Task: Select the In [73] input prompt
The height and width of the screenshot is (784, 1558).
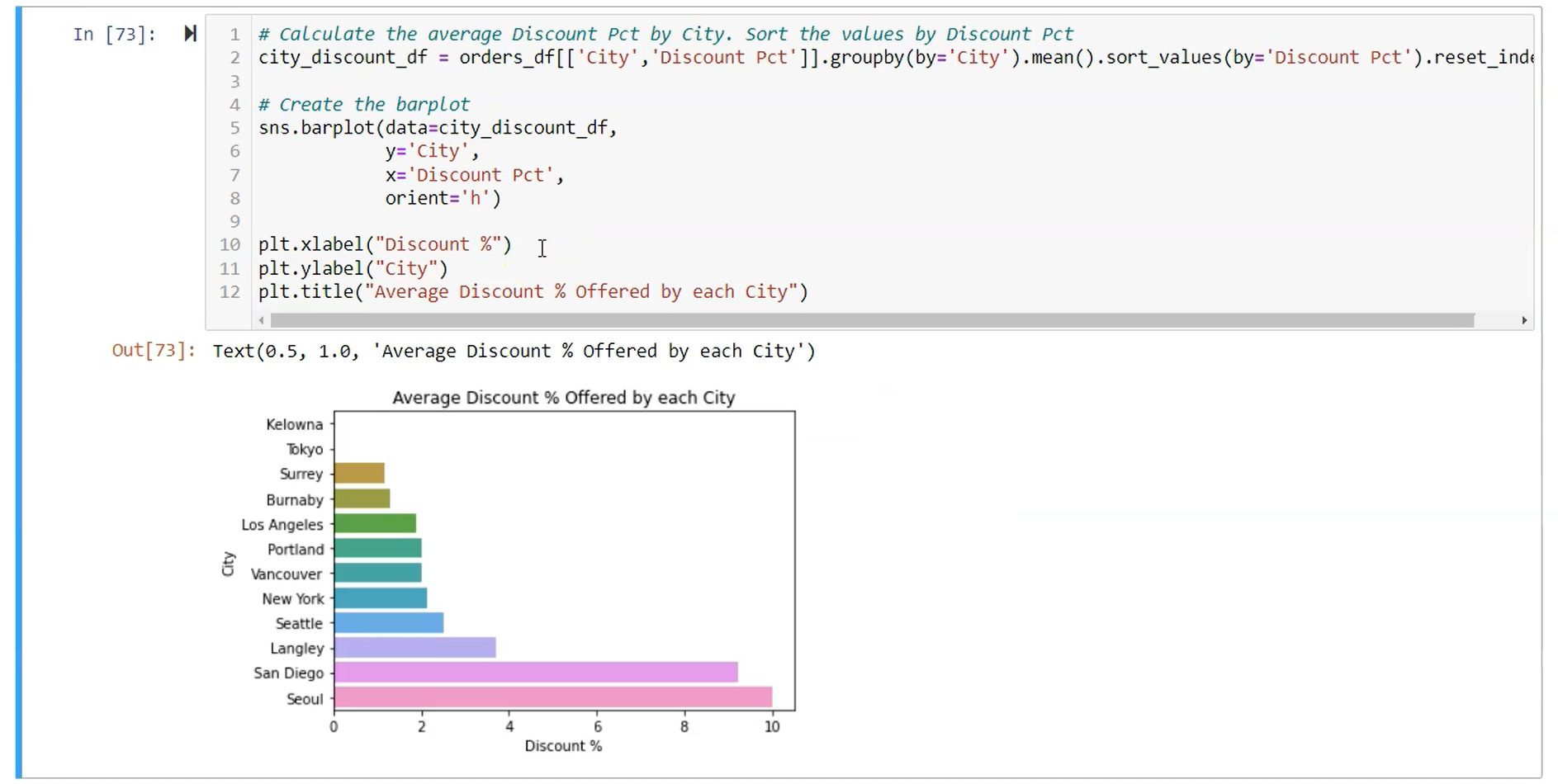Action: (x=114, y=35)
